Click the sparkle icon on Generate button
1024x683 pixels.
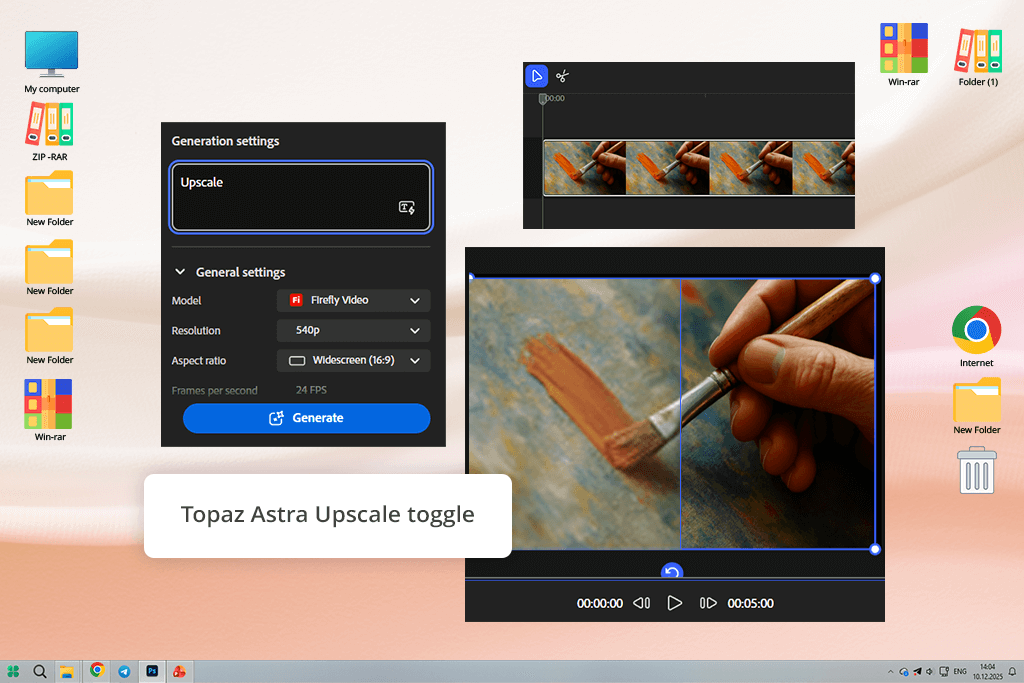coord(276,418)
